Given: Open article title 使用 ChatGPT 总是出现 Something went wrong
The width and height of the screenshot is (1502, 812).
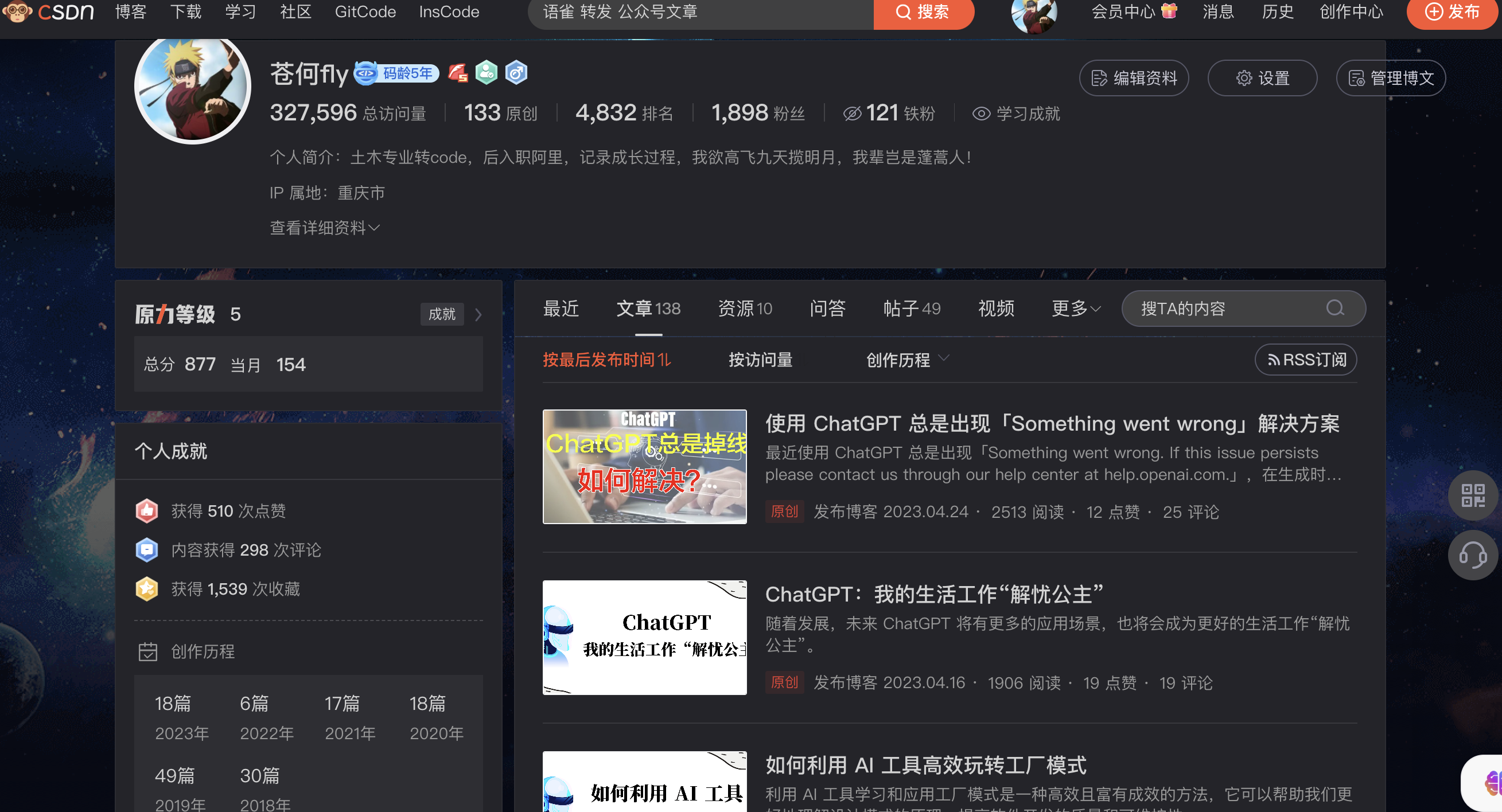Looking at the screenshot, I should pos(1052,424).
